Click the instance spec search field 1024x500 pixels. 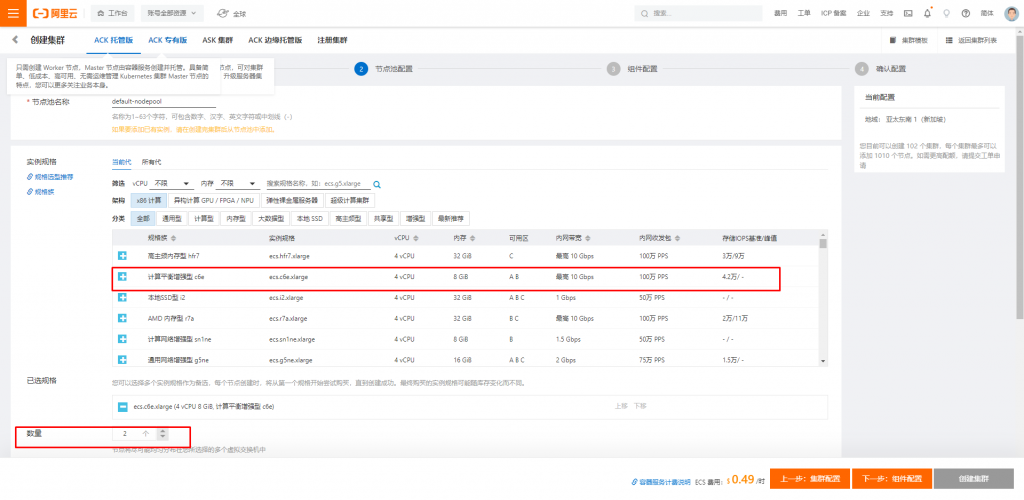pyautogui.click(x=318, y=184)
